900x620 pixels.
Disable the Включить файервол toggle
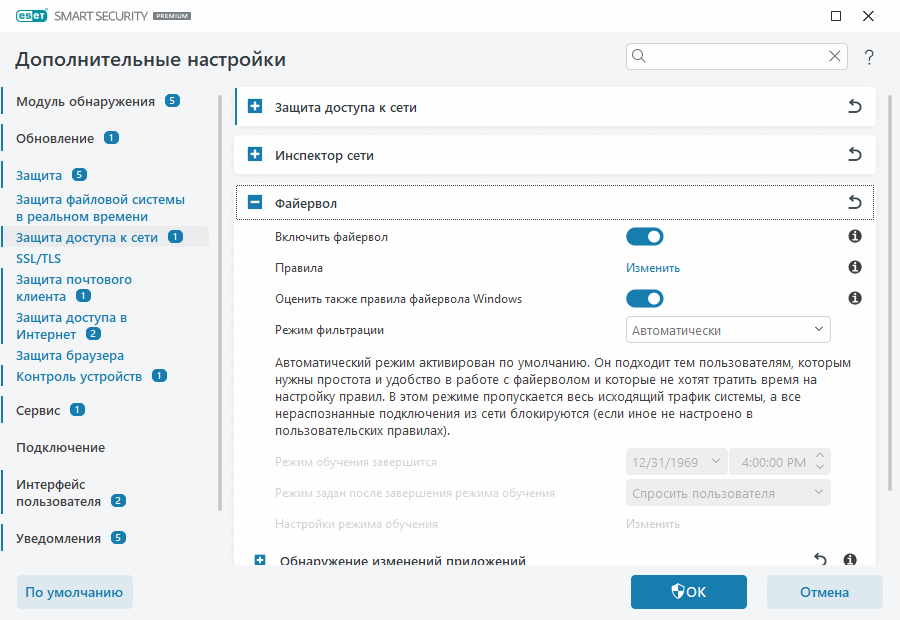[x=645, y=236]
